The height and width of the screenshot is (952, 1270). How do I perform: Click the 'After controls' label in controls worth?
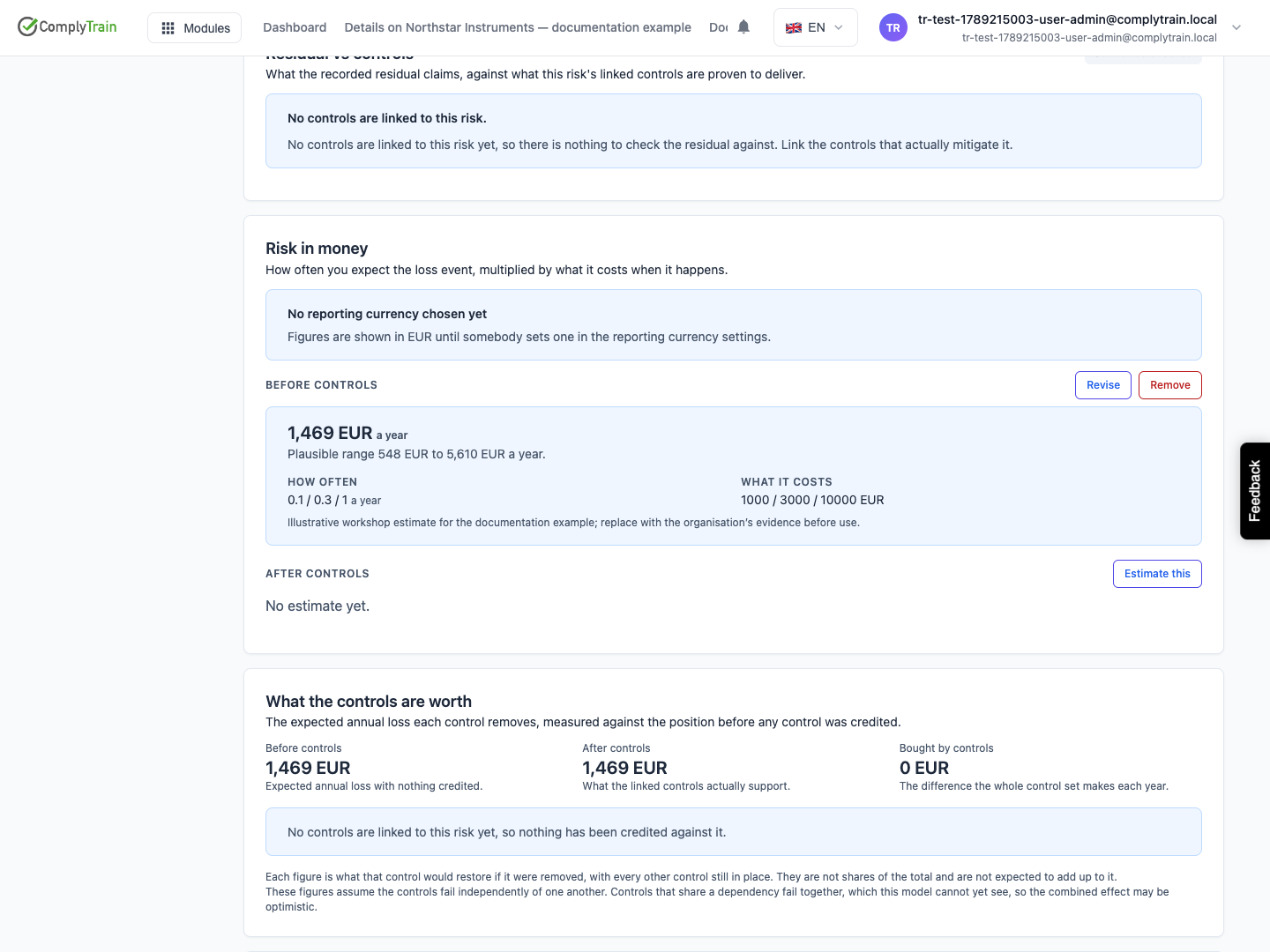click(x=616, y=748)
